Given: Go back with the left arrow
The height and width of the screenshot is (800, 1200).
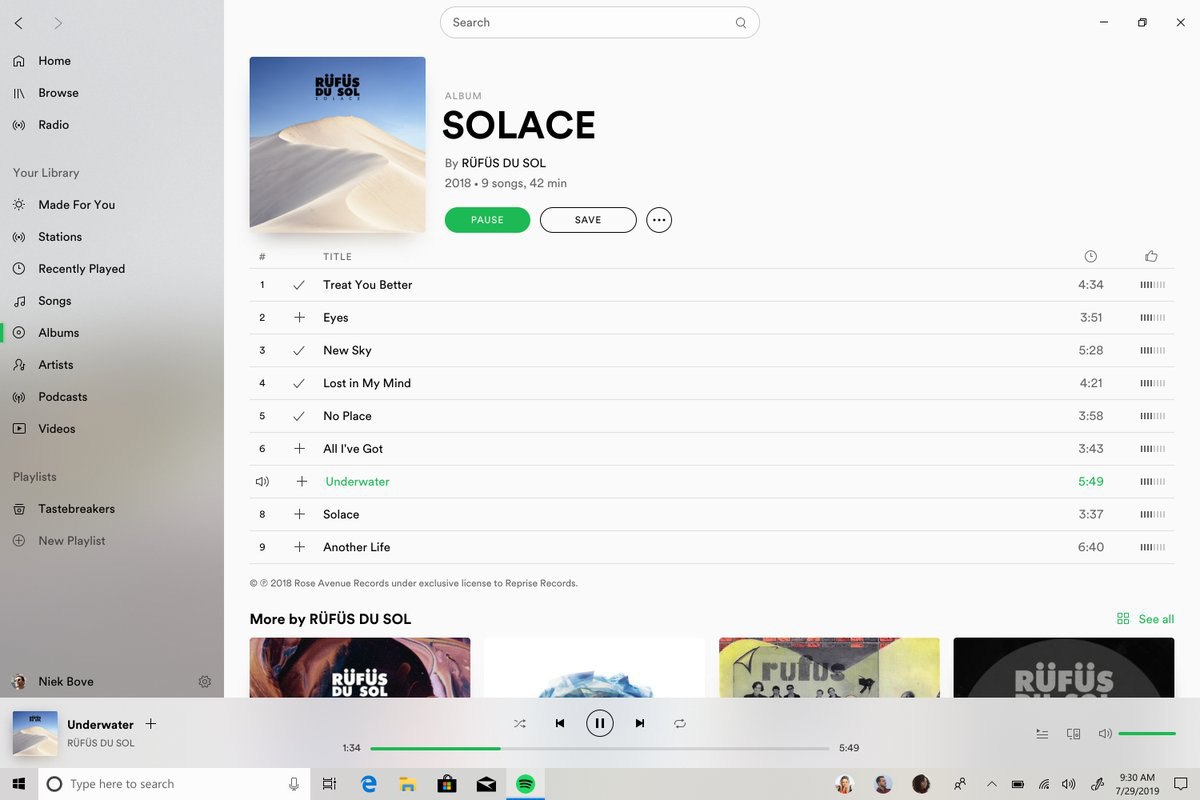Looking at the screenshot, I should 19,23.
